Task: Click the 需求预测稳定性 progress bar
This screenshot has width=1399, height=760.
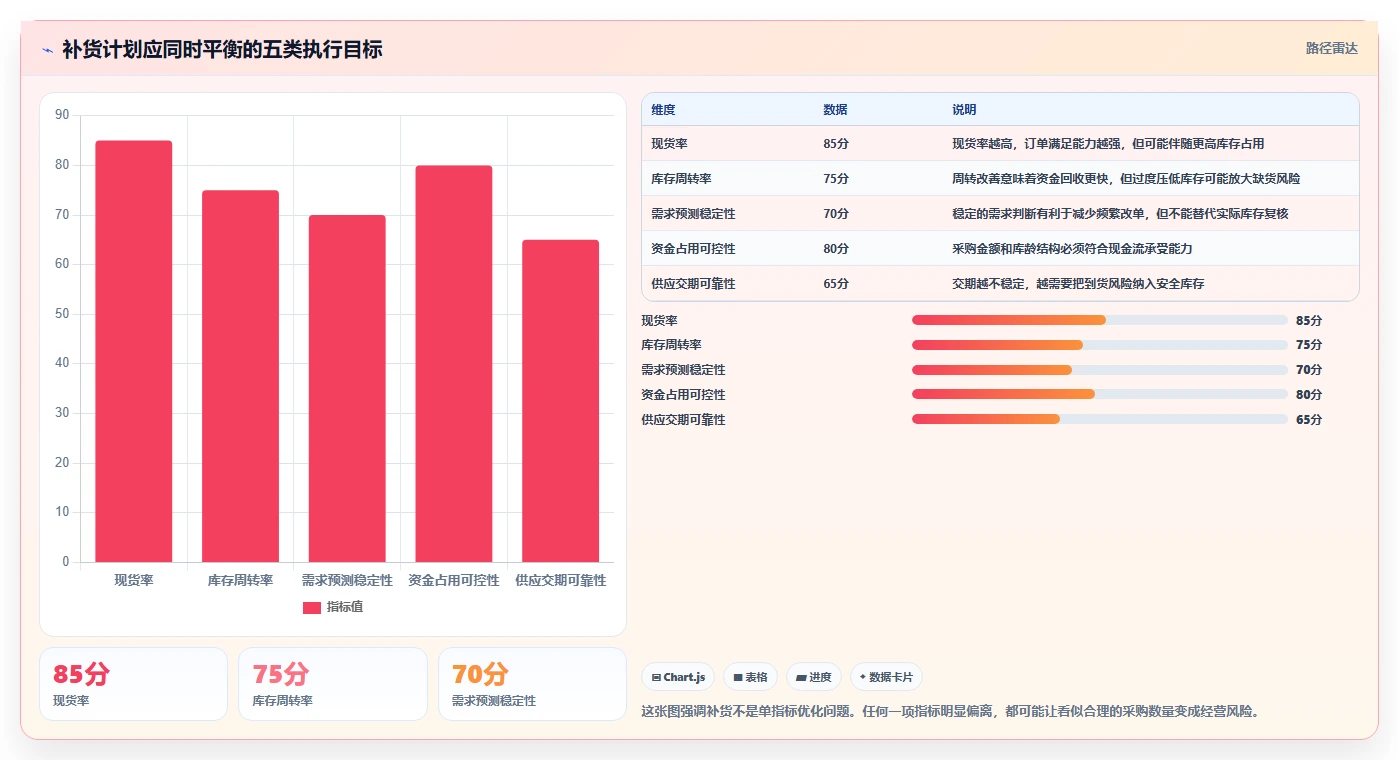Action: click(x=1099, y=370)
